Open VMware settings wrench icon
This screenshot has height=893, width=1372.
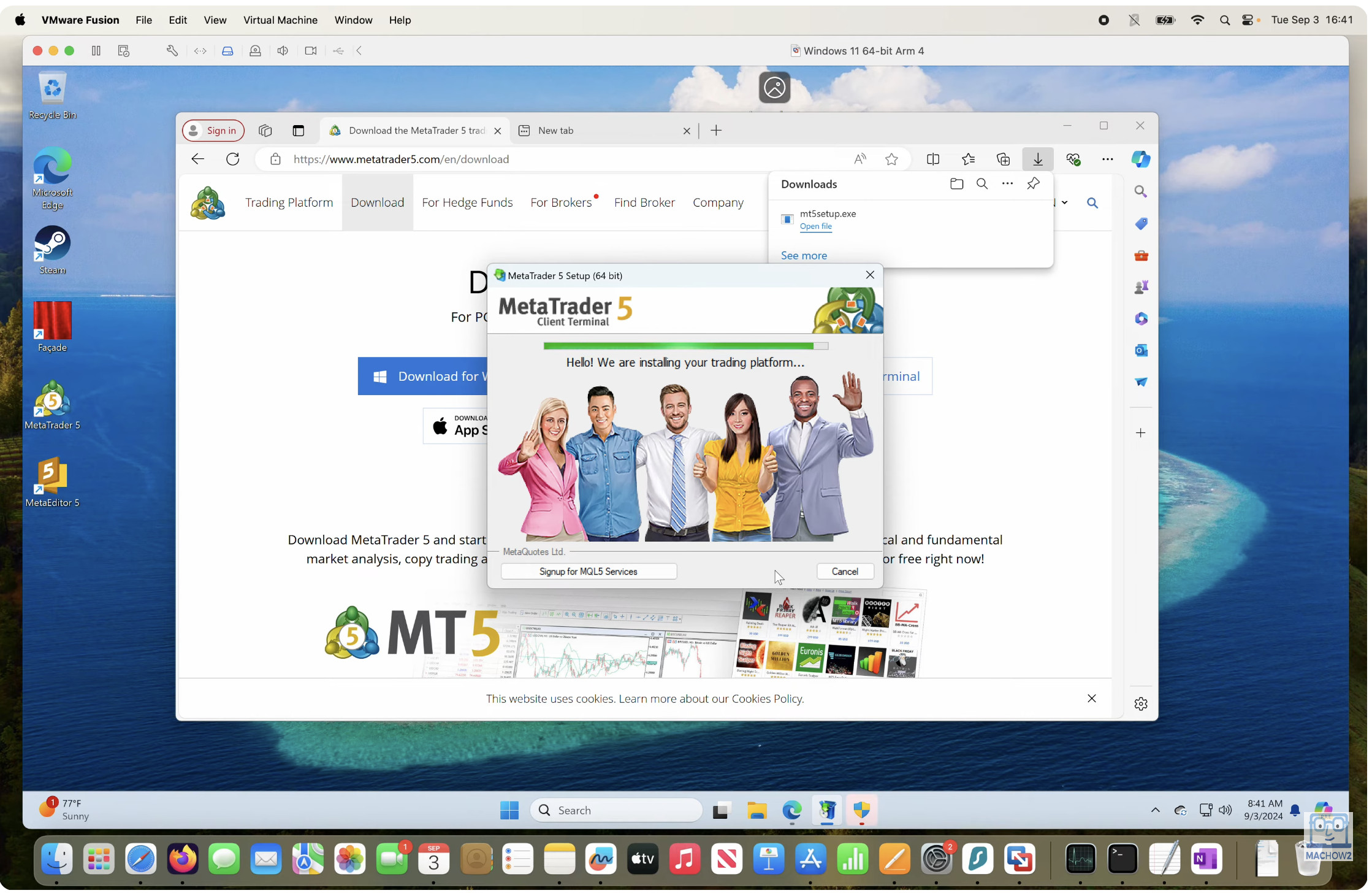coord(173,51)
